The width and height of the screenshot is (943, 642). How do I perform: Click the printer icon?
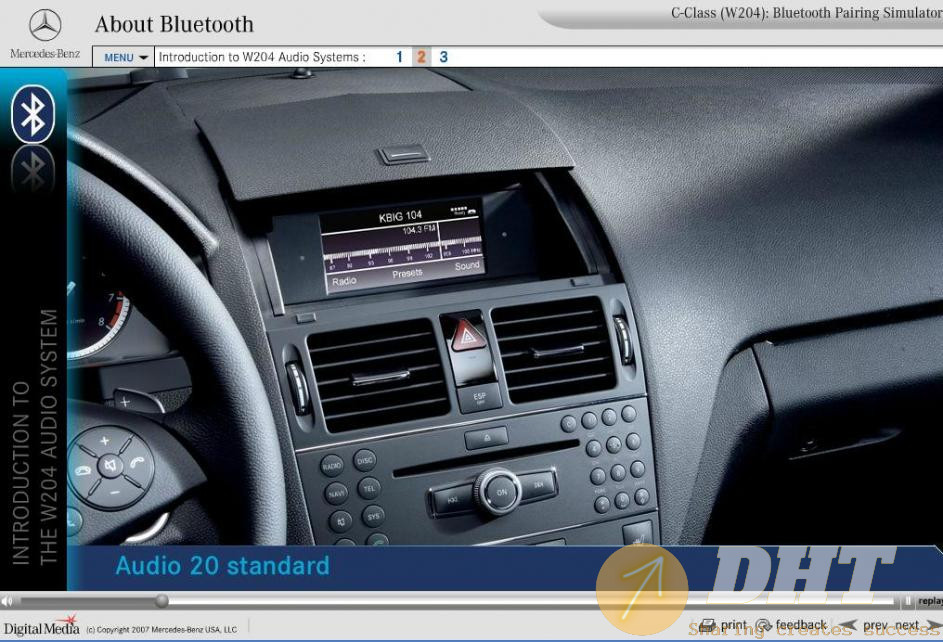point(708,626)
